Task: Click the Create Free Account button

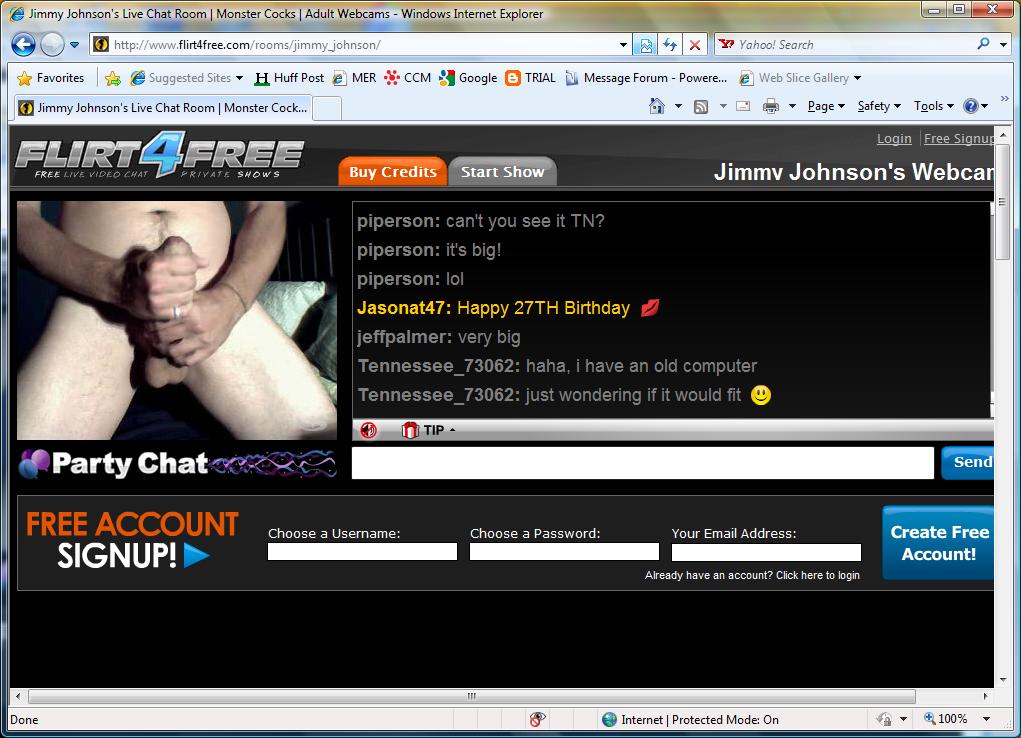Action: [x=938, y=543]
